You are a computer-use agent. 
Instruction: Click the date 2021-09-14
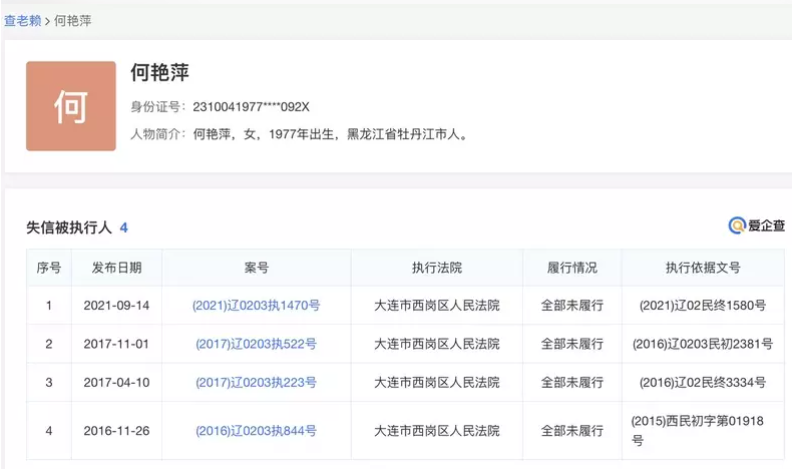coord(117,305)
